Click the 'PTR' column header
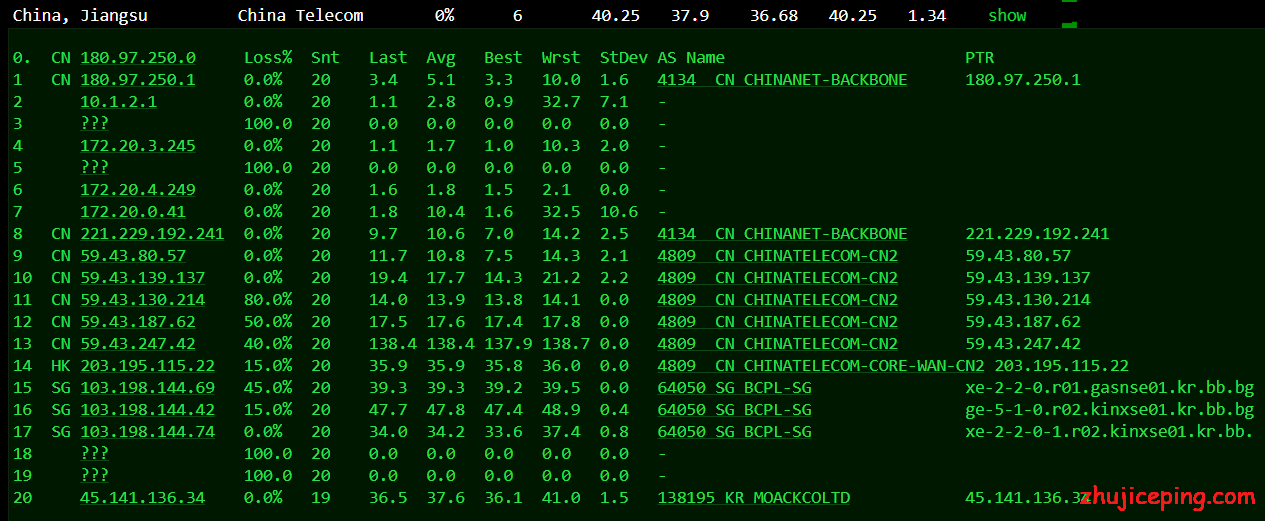The width and height of the screenshot is (1265, 521). pos(980,58)
